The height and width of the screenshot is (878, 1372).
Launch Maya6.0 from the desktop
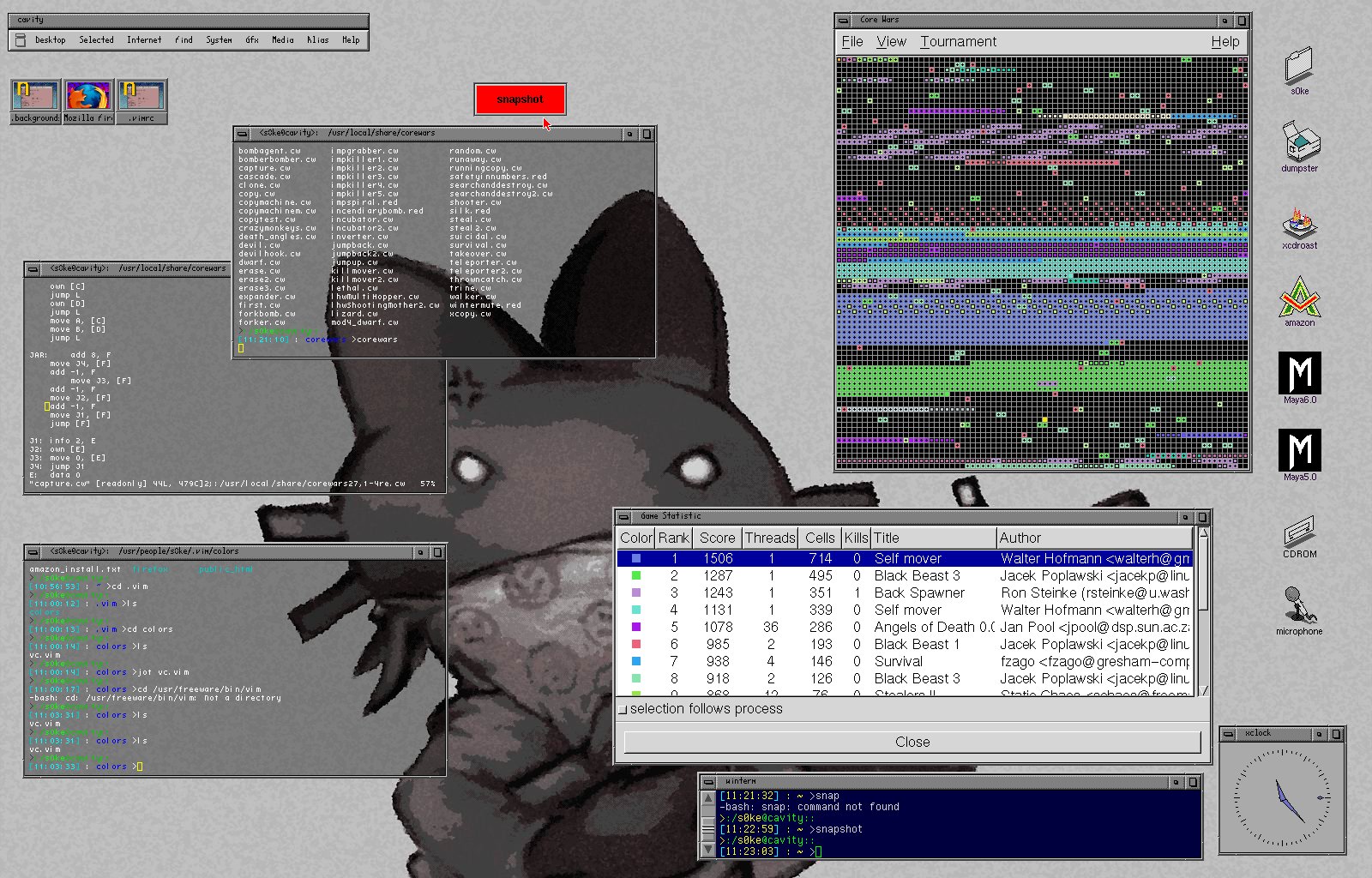1299,373
